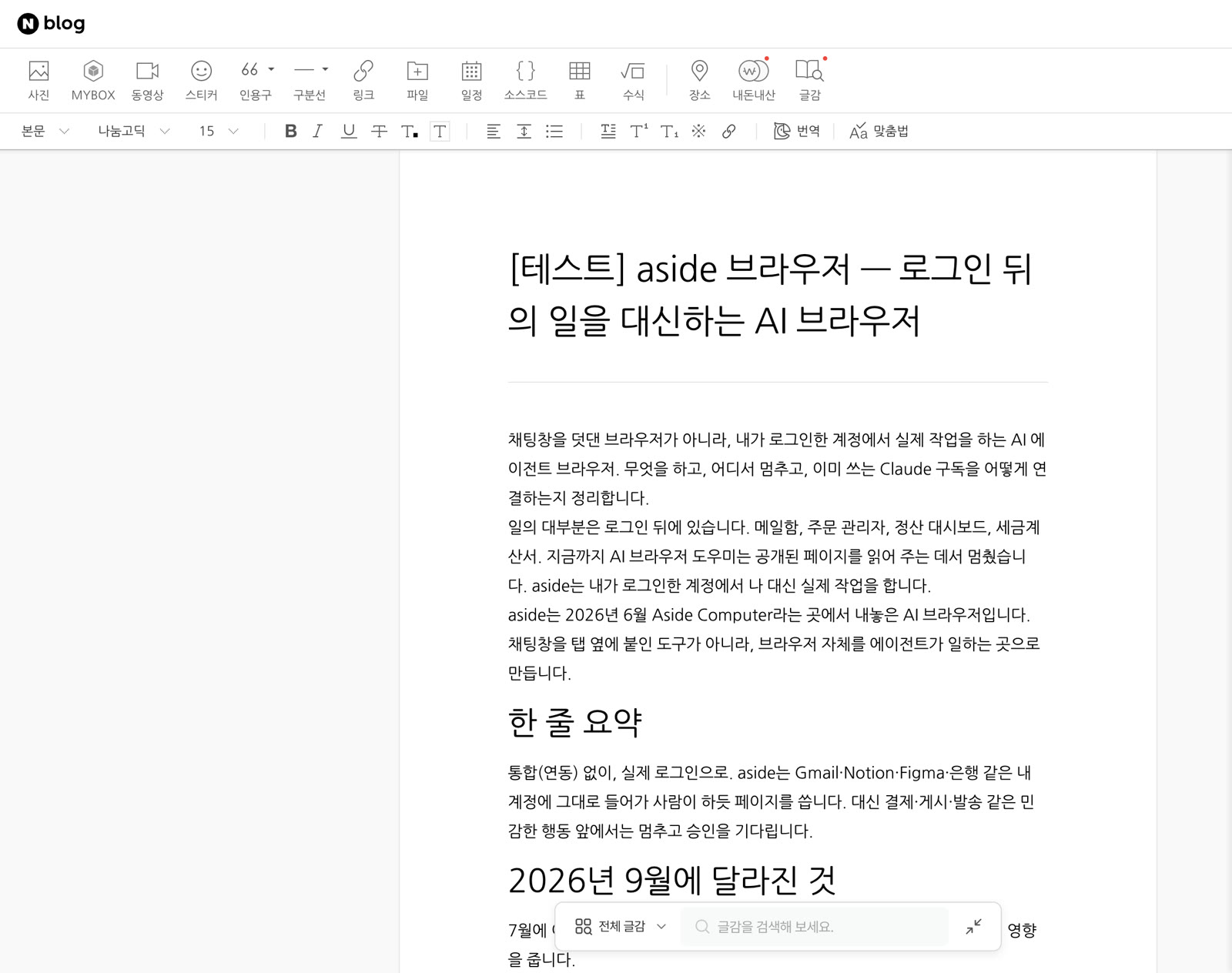Open the bullet list options
The height and width of the screenshot is (973, 1232).
coord(554,131)
